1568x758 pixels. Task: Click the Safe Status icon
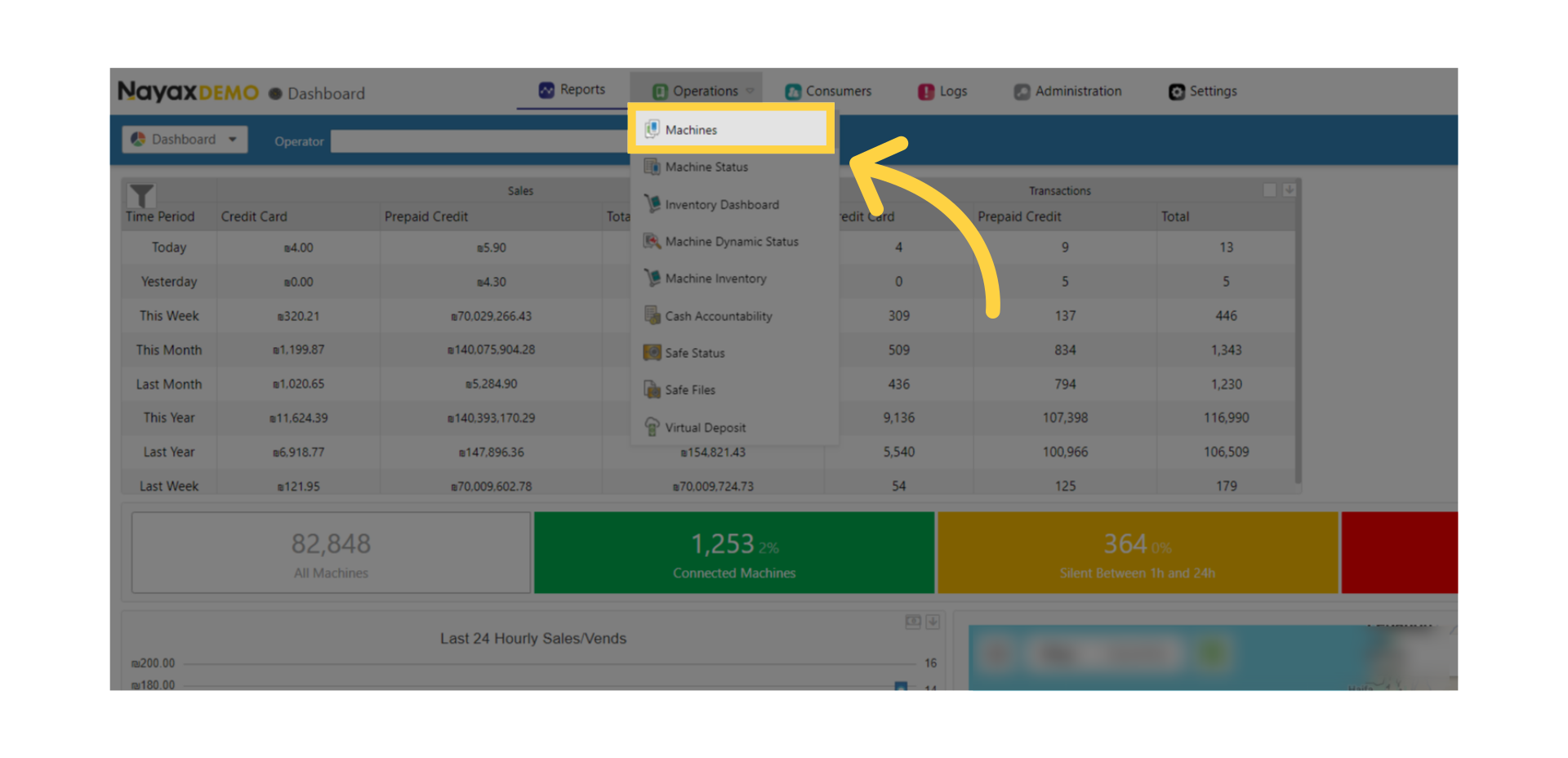(x=652, y=352)
